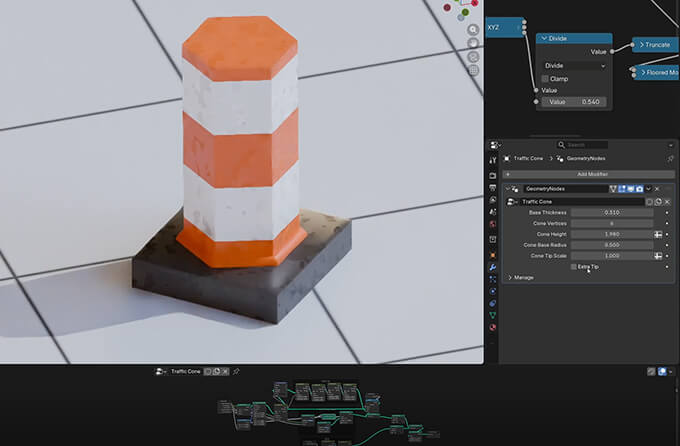Open the Divide operation dropdown
Image resolution: width=680 pixels, height=446 pixels.
(x=573, y=65)
